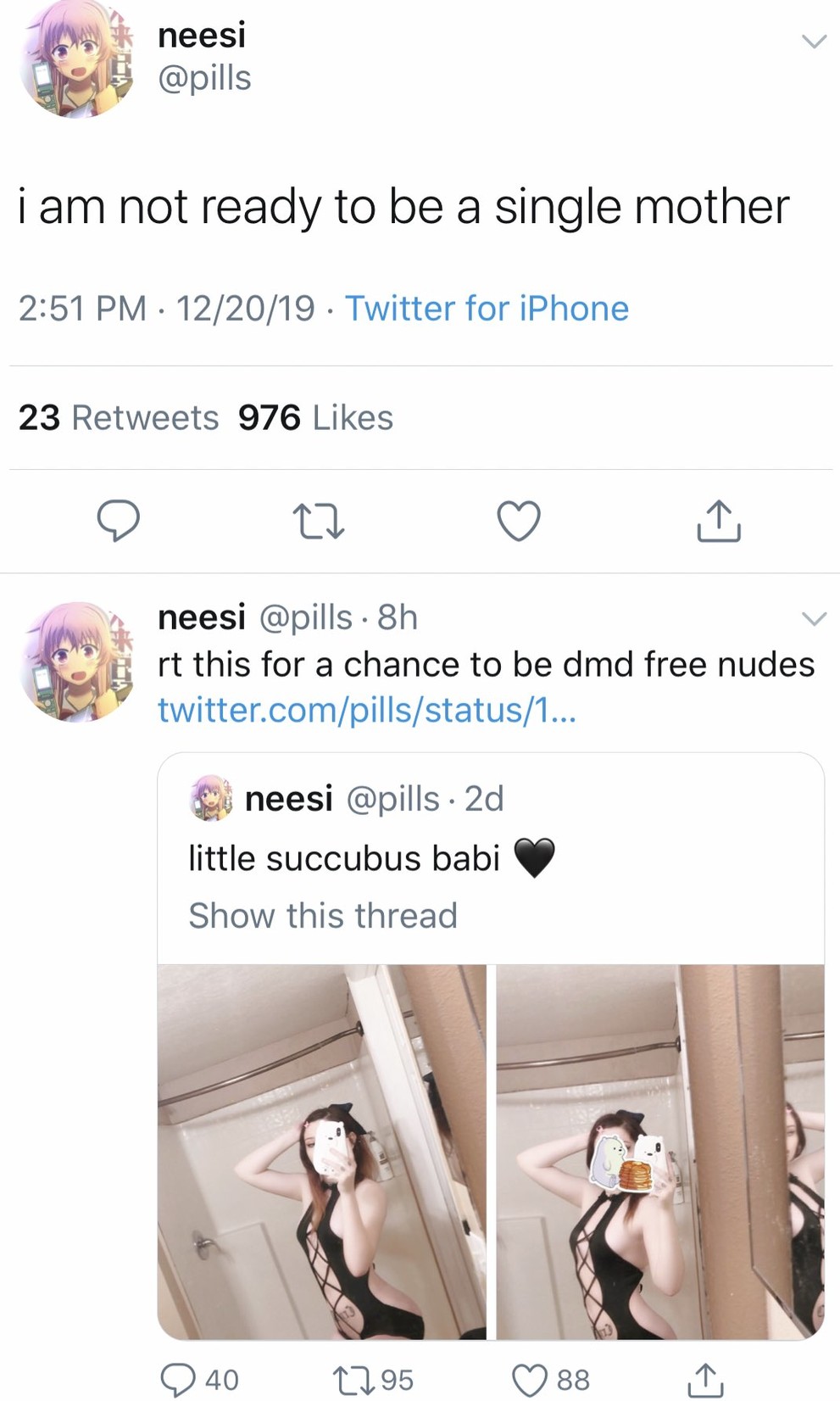The width and height of the screenshot is (840, 1401).
Task: Share the main tweet
Action: click(718, 521)
